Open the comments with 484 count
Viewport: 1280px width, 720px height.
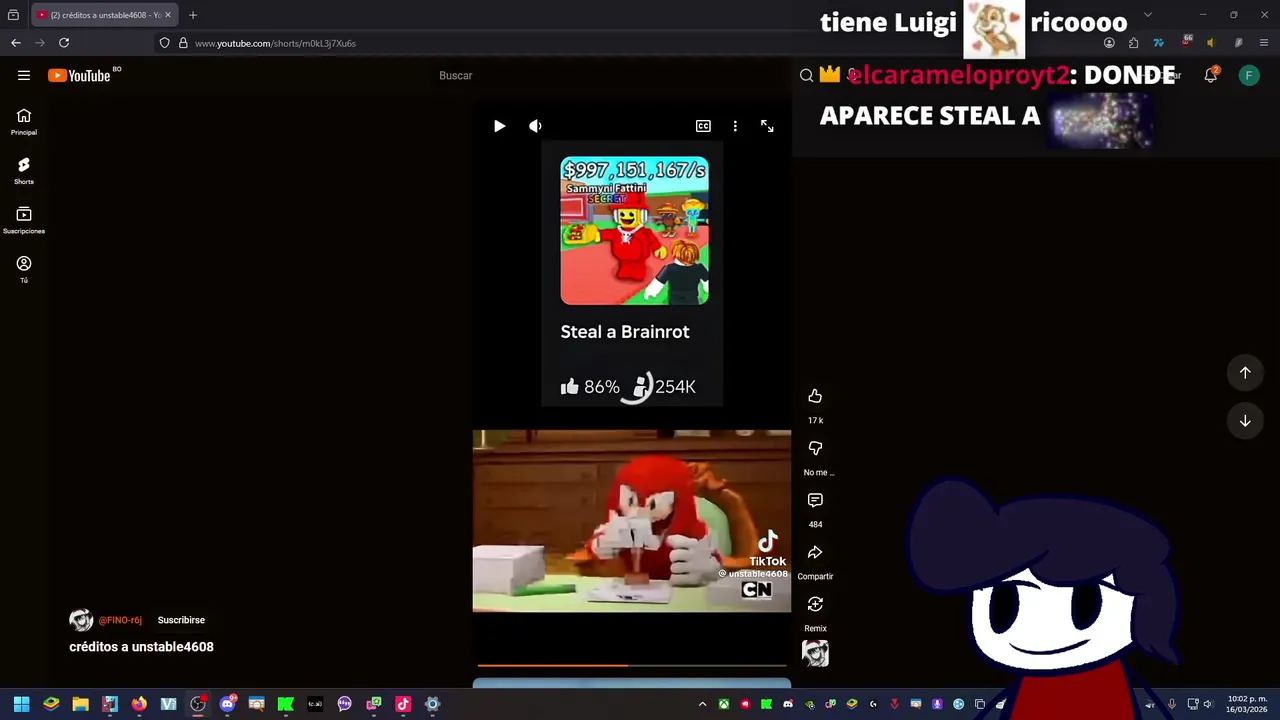pyautogui.click(x=815, y=500)
